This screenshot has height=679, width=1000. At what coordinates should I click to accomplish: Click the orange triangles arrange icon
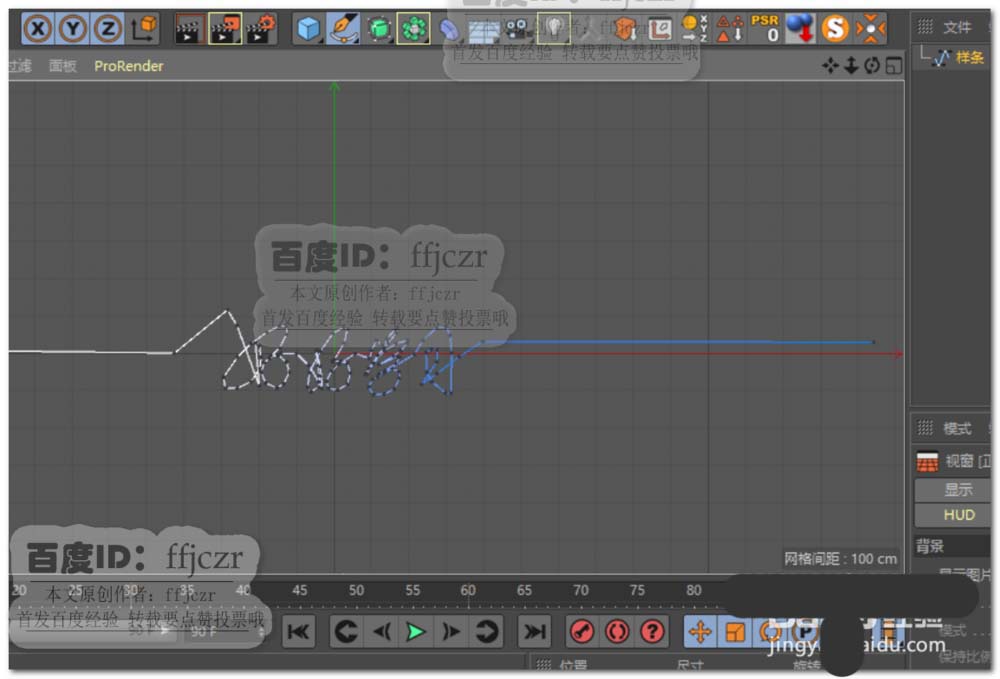(x=730, y=29)
